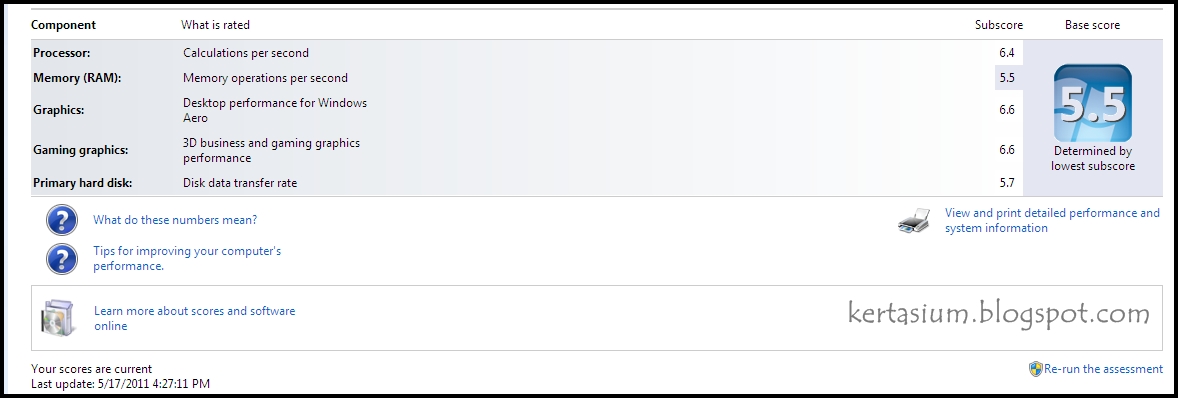Image resolution: width=1178 pixels, height=398 pixels.
Task: Click the Graphics component label
Action: point(59,110)
